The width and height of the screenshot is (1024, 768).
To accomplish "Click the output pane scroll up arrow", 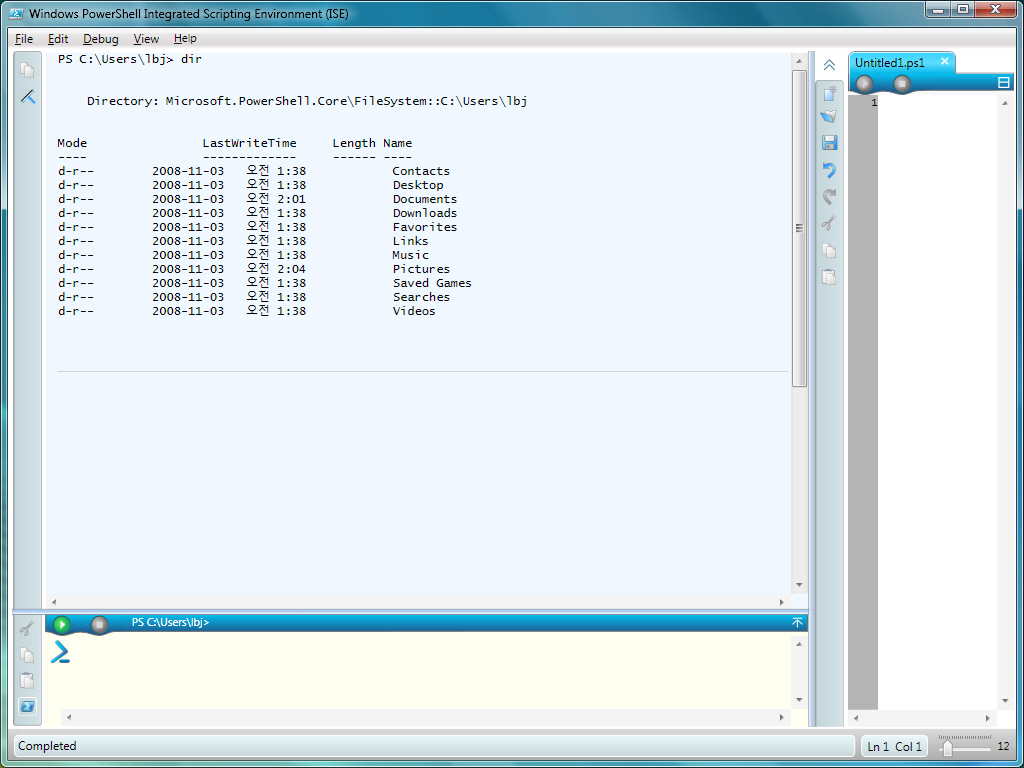I will click(x=799, y=61).
